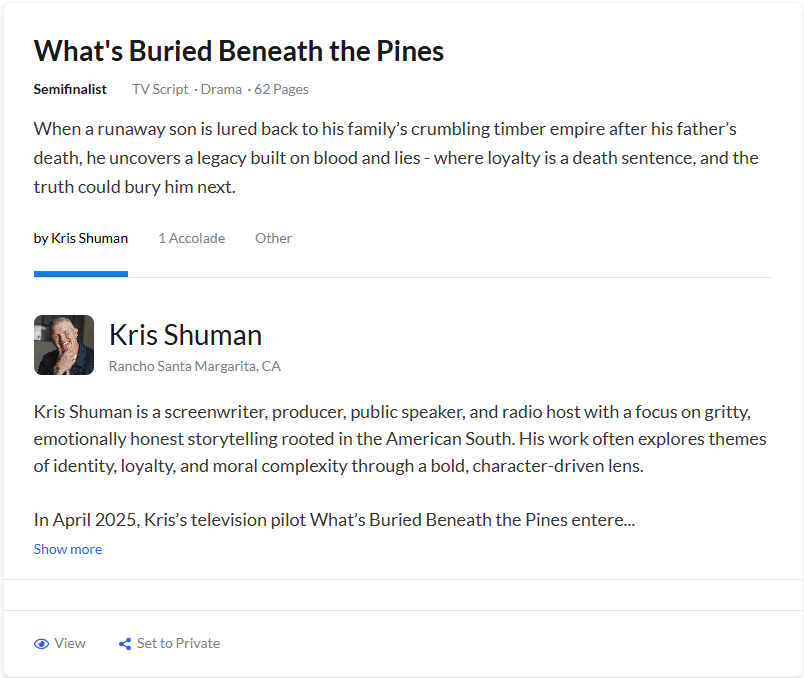Open the Other tab
The height and width of the screenshot is (678, 804).
(x=273, y=238)
